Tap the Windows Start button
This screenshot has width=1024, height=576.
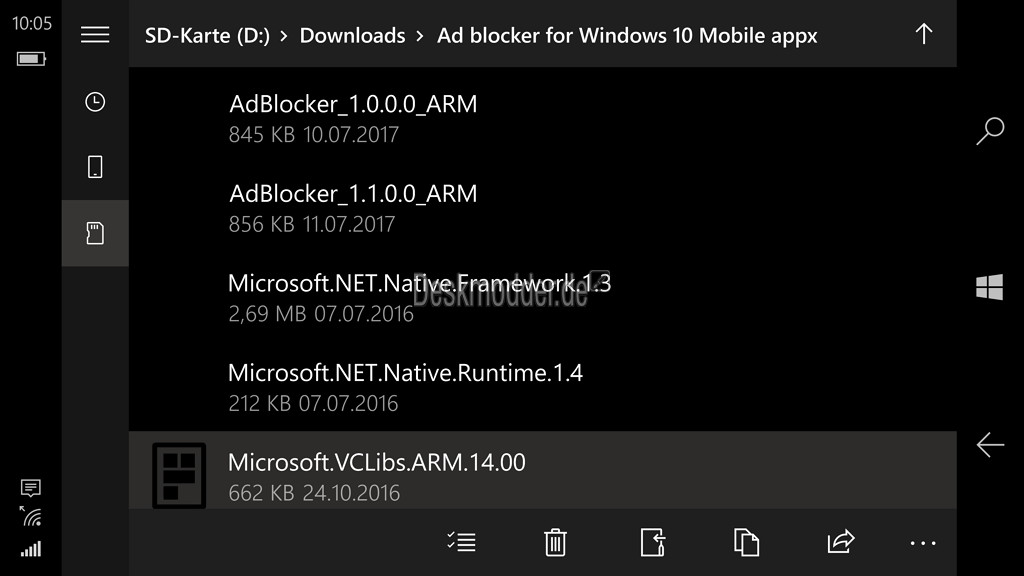989,287
